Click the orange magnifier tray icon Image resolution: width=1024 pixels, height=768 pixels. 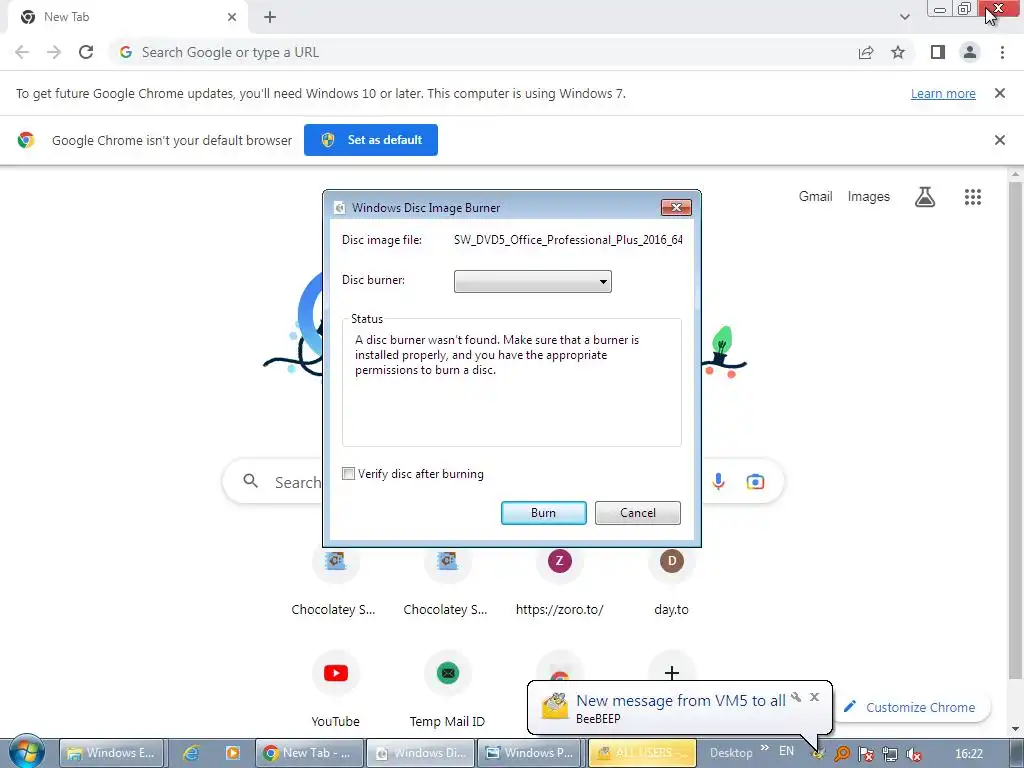pyautogui.click(x=842, y=754)
